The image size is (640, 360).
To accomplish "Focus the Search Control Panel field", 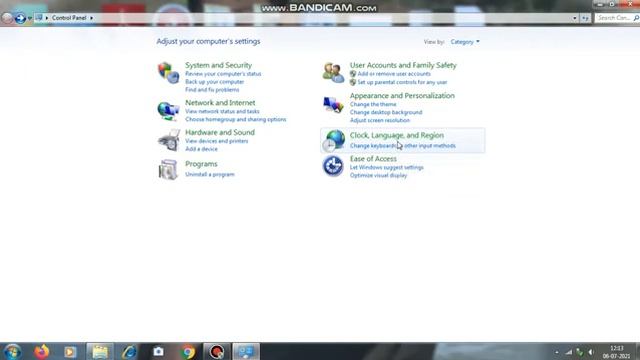I will [x=614, y=18].
